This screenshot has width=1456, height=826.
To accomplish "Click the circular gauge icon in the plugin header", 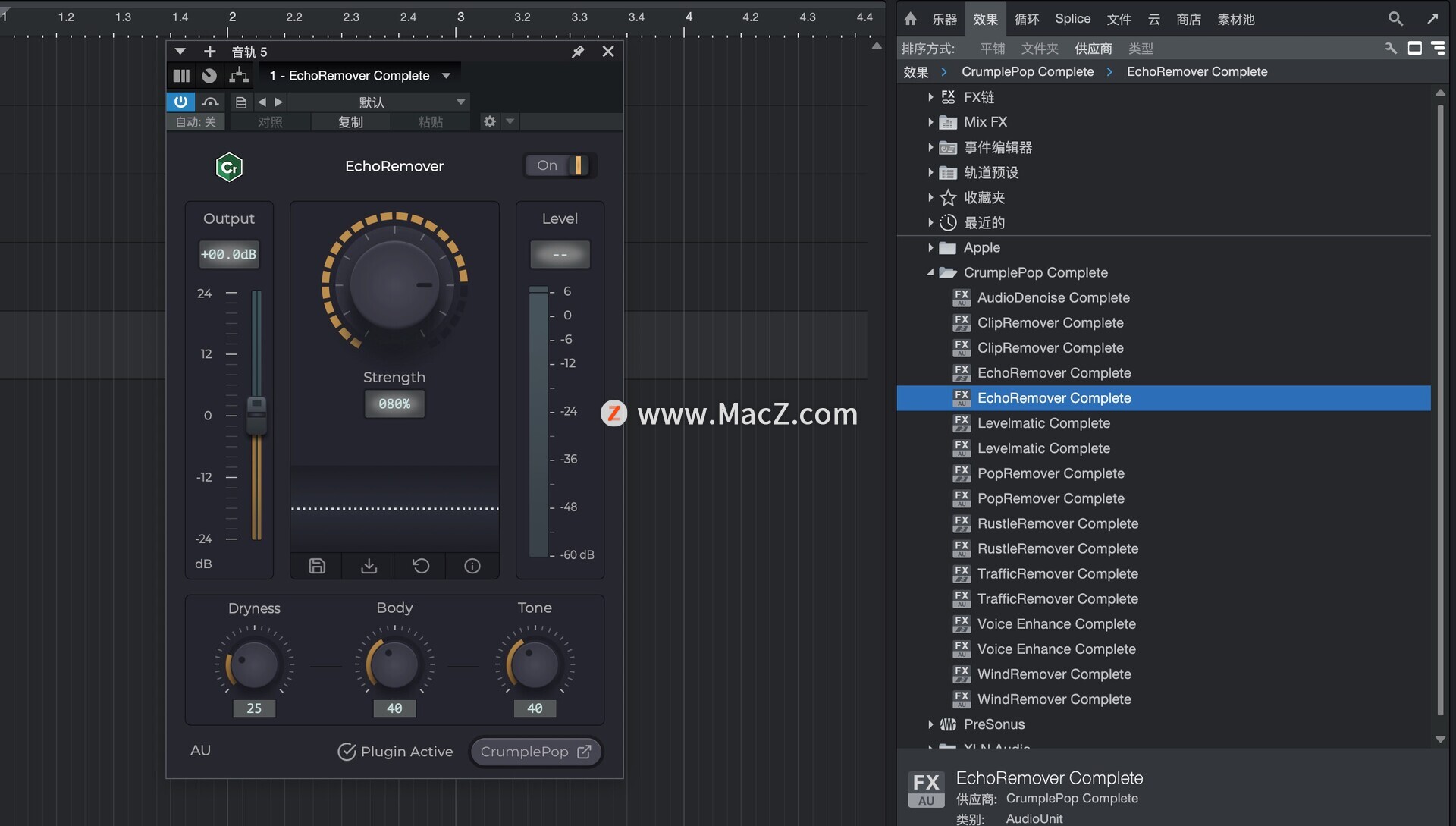I will [209, 76].
